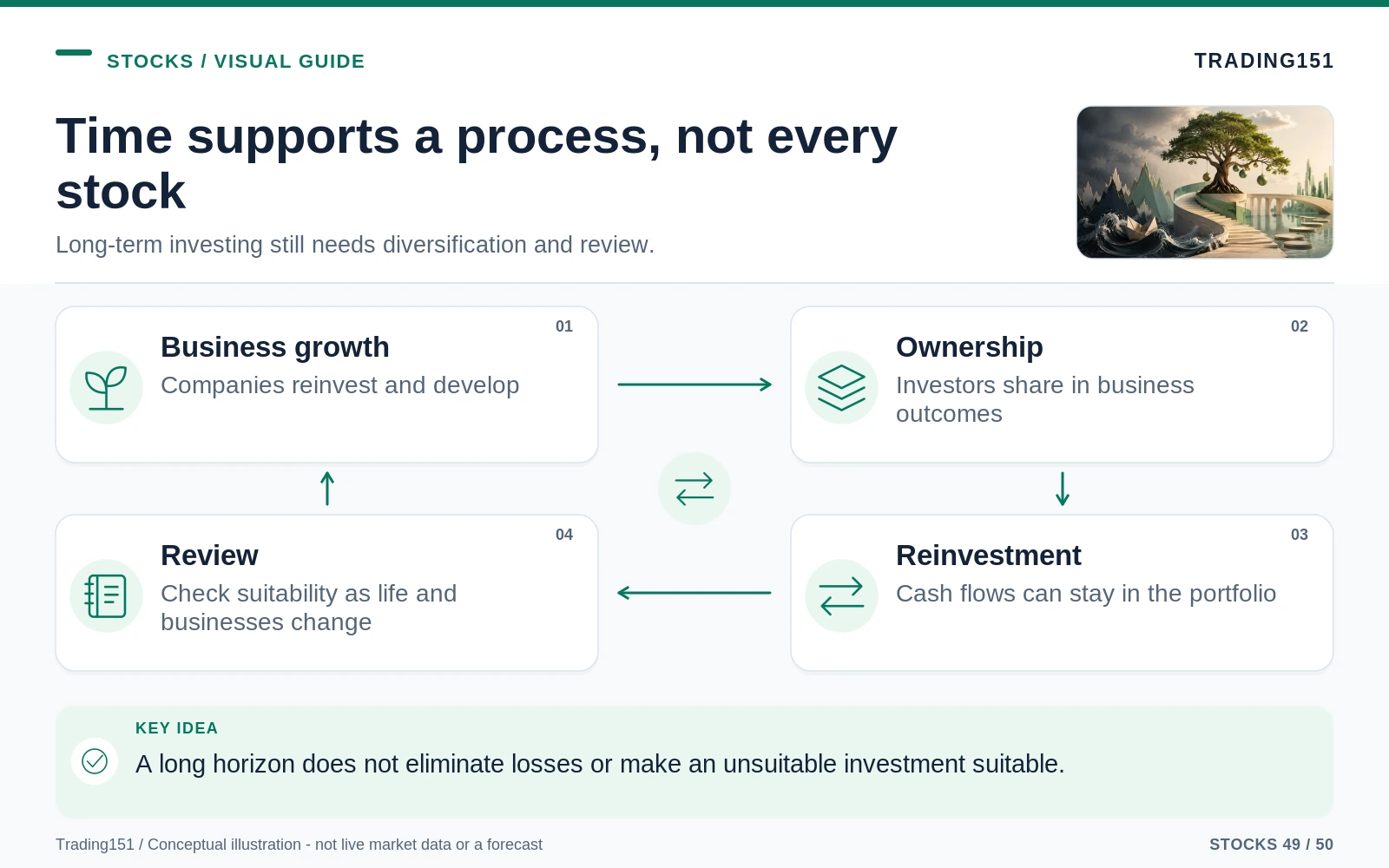The height and width of the screenshot is (868, 1389).
Task: Click the TRADING151 brand label
Action: pos(1264,61)
